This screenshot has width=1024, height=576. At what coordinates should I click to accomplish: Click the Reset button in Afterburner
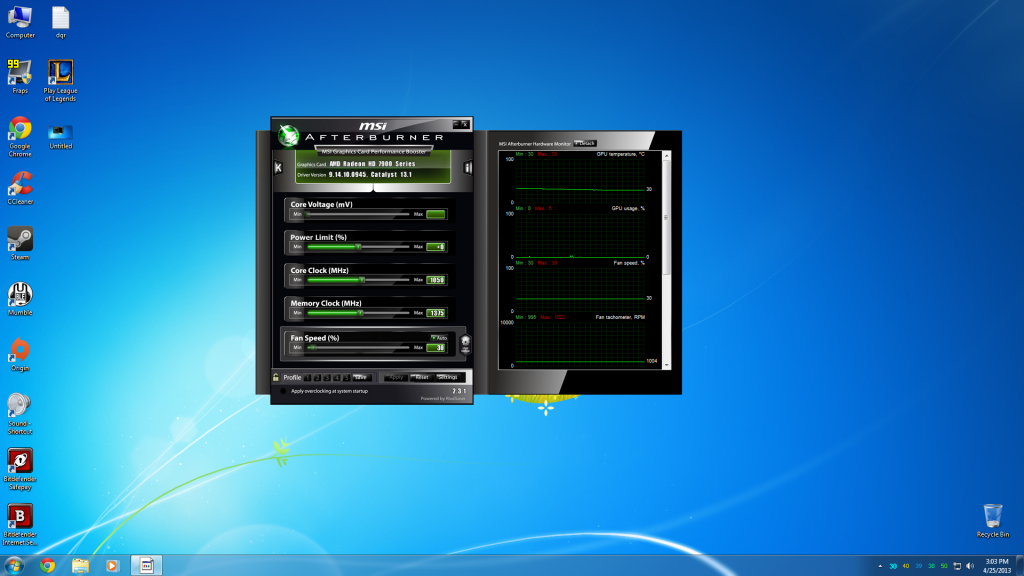click(422, 377)
